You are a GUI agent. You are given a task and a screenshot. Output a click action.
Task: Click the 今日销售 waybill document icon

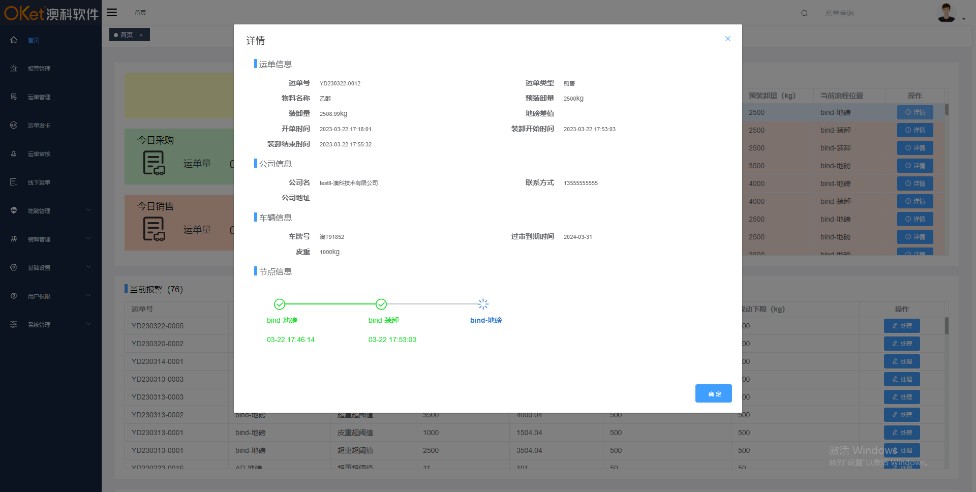[153, 229]
